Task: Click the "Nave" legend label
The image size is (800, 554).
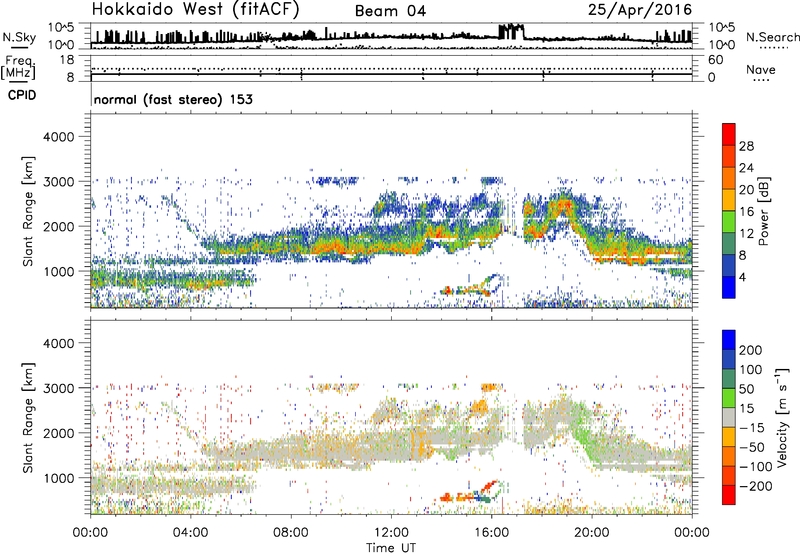Action: (761, 69)
